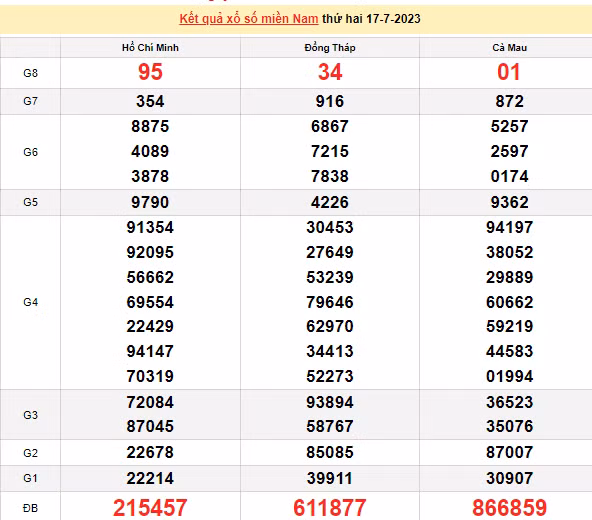
Task: Select the G3 row label
Action: tap(30, 415)
